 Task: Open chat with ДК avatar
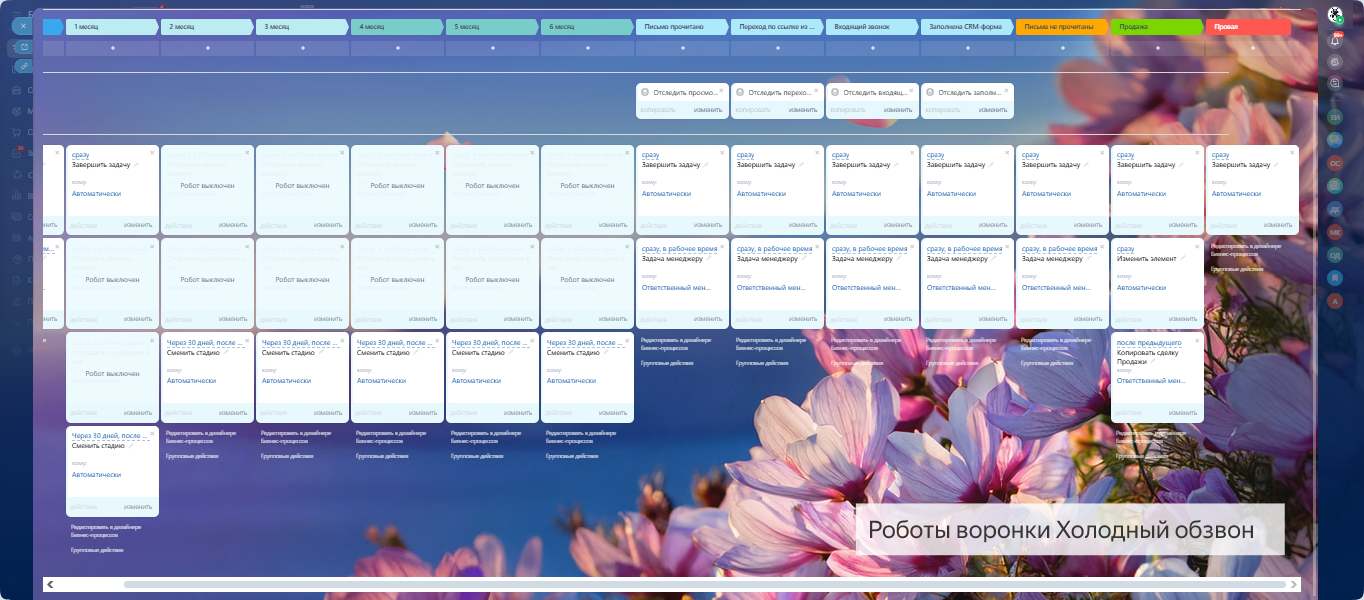tap(1335, 209)
